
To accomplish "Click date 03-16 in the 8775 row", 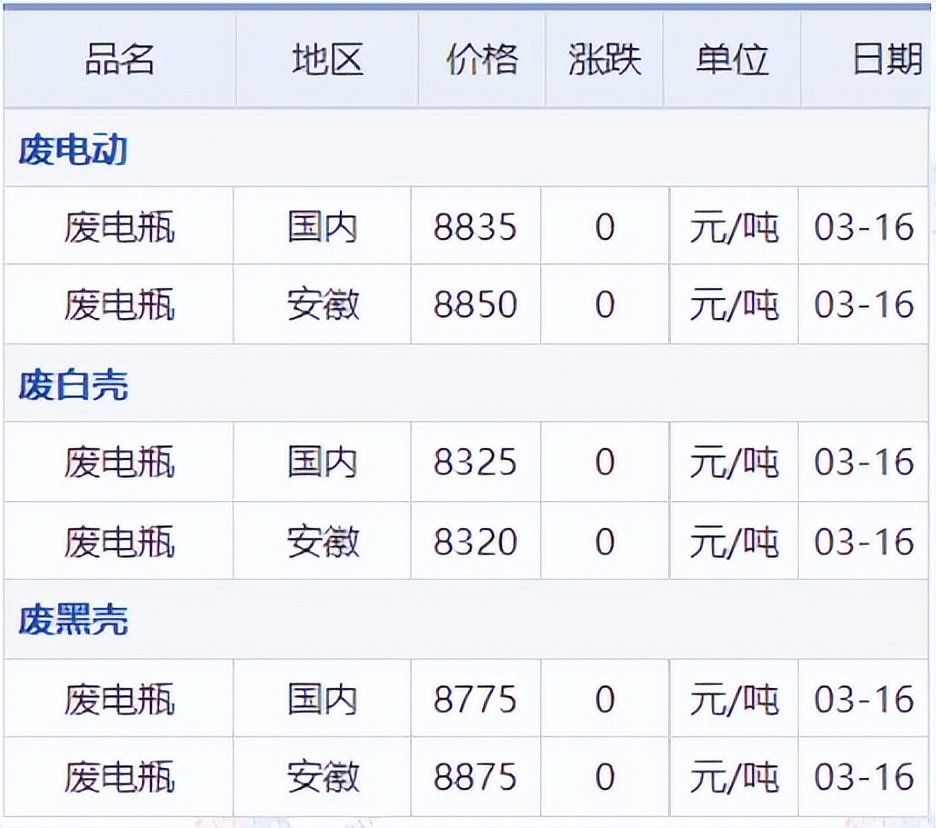I will [864, 699].
